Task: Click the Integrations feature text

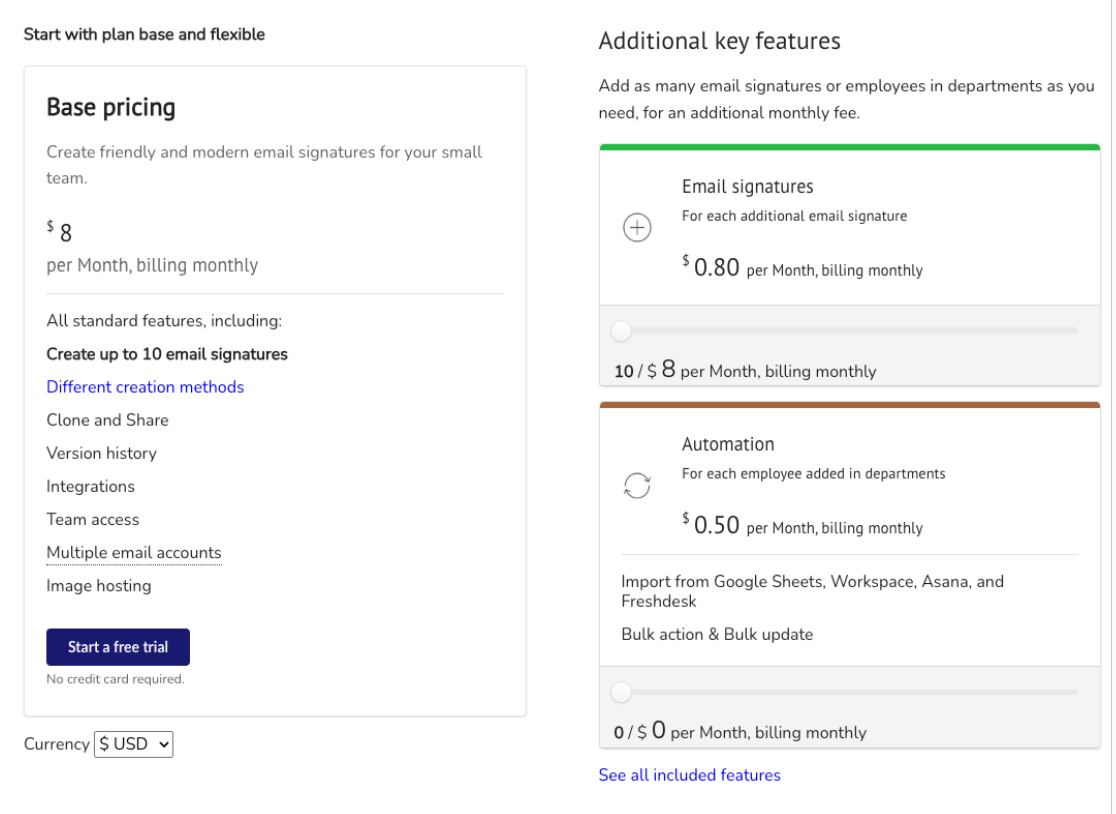Action: pos(90,487)
